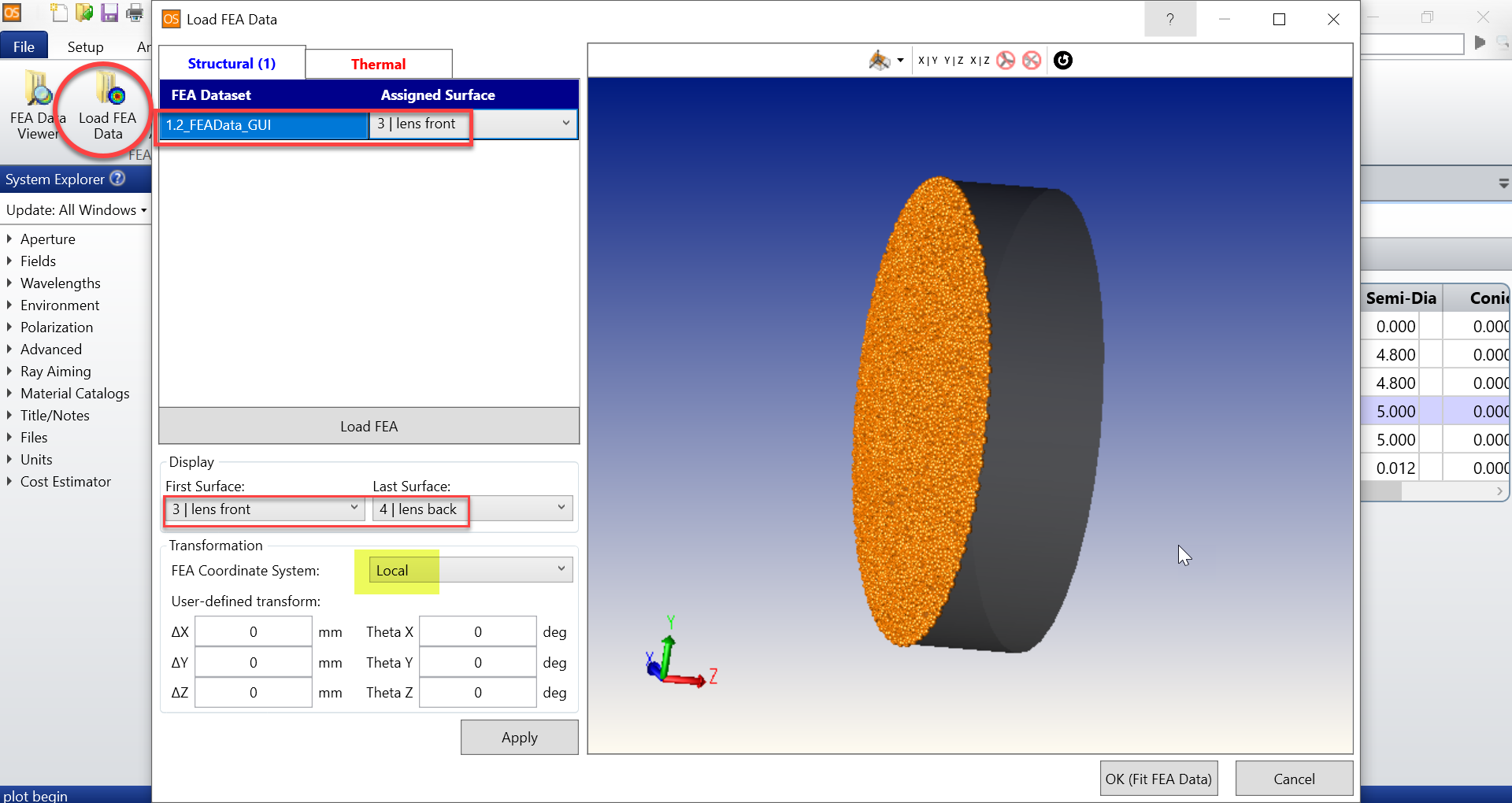Save file with purple floppy disk icon
The height and width of the screenshot is (803, 1512).
pos(109,13)
